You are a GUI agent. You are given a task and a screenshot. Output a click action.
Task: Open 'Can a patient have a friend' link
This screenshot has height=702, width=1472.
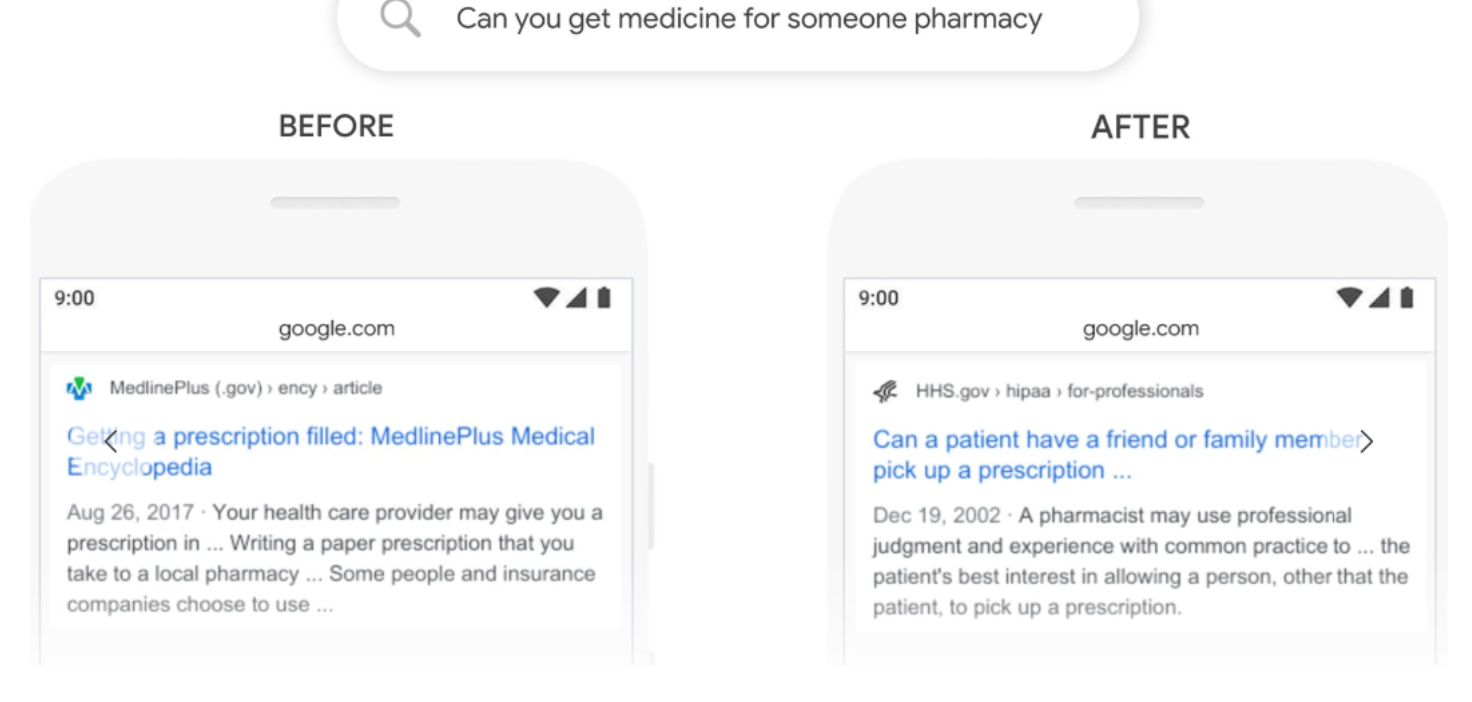click(1117, 455)
